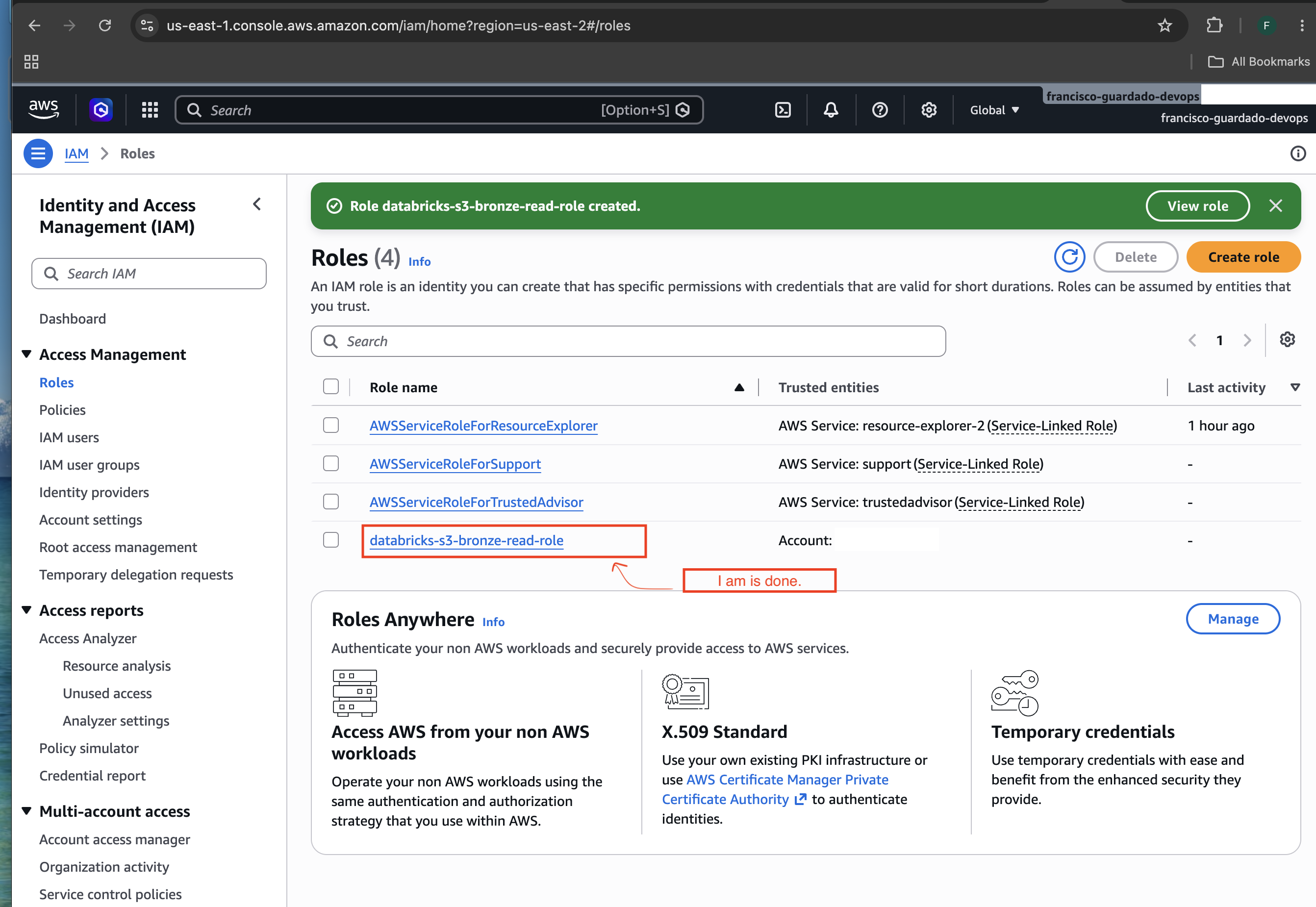
Task: Toggle the hamburger navigation menu
Action: point(38,153)
